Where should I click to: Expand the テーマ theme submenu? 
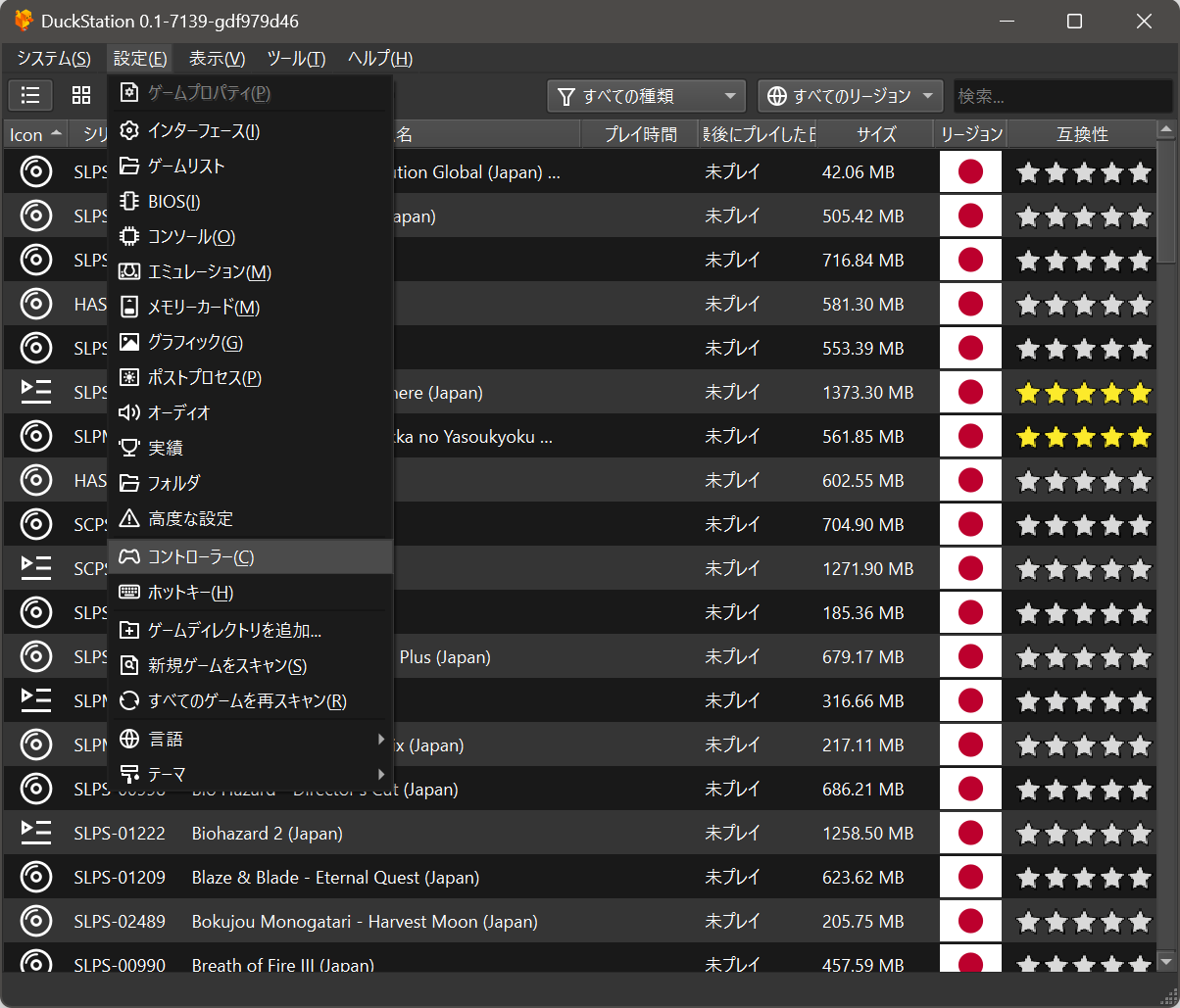click(381, 774)
